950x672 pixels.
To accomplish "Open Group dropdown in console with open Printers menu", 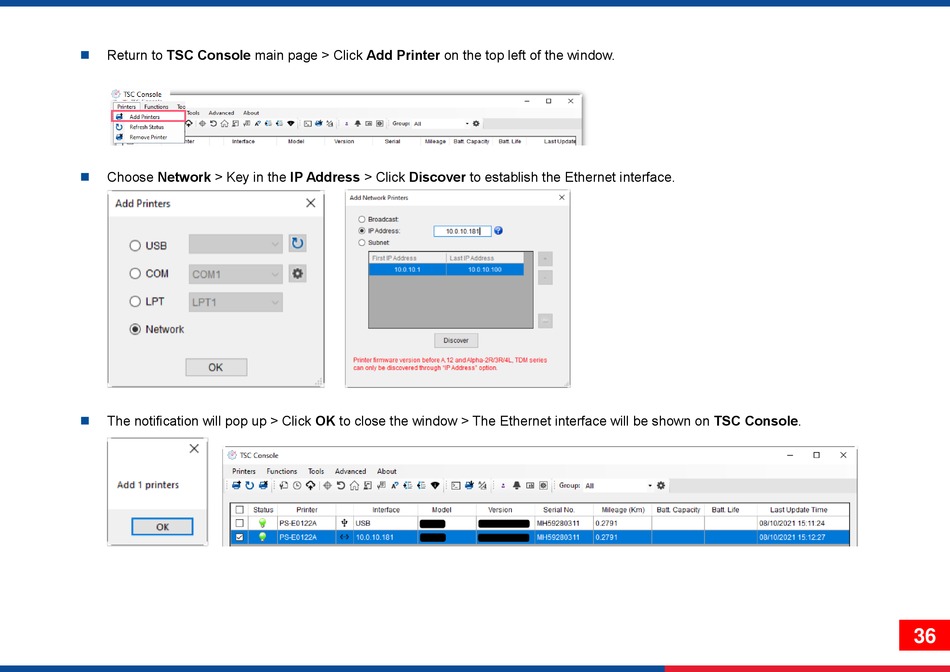I will click(x=440, y=124).
